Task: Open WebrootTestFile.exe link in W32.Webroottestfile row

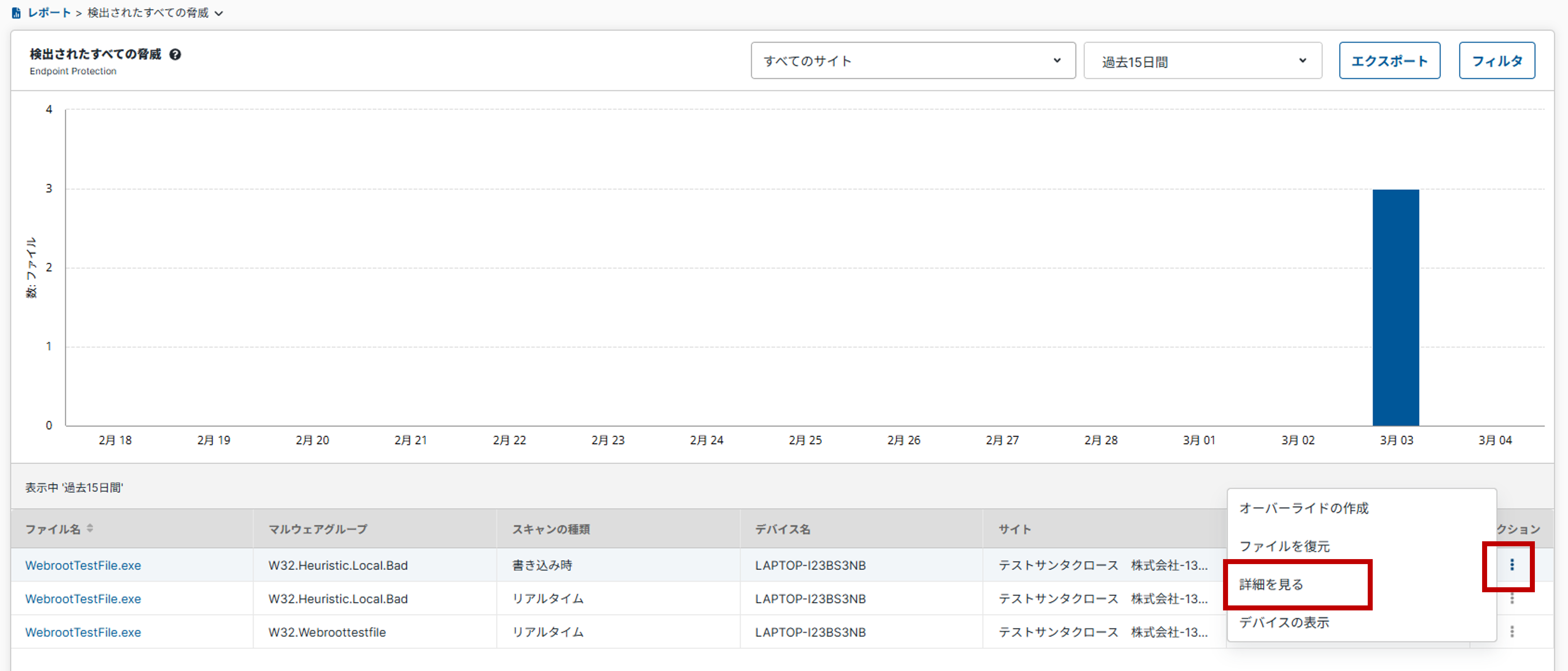Action: [x=83, y=632]
